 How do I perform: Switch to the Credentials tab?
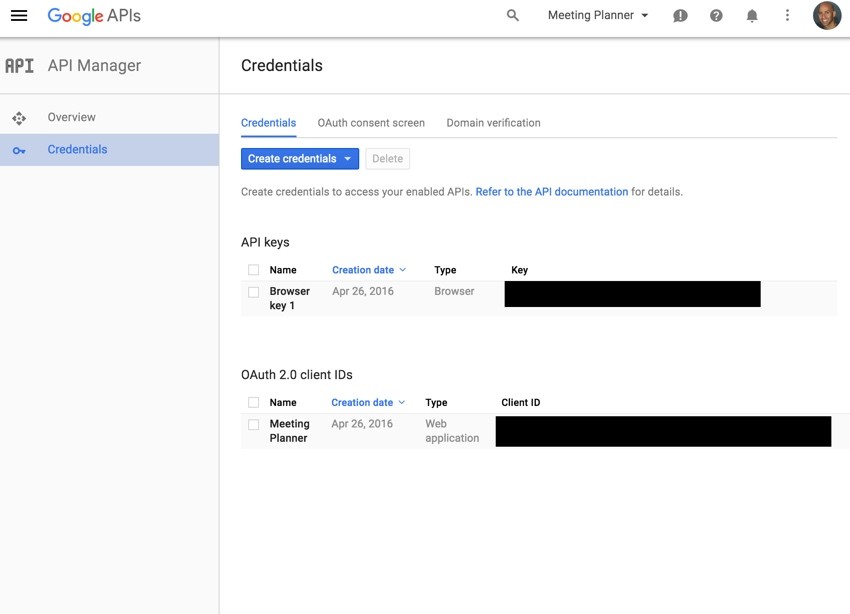click(268, 123)
